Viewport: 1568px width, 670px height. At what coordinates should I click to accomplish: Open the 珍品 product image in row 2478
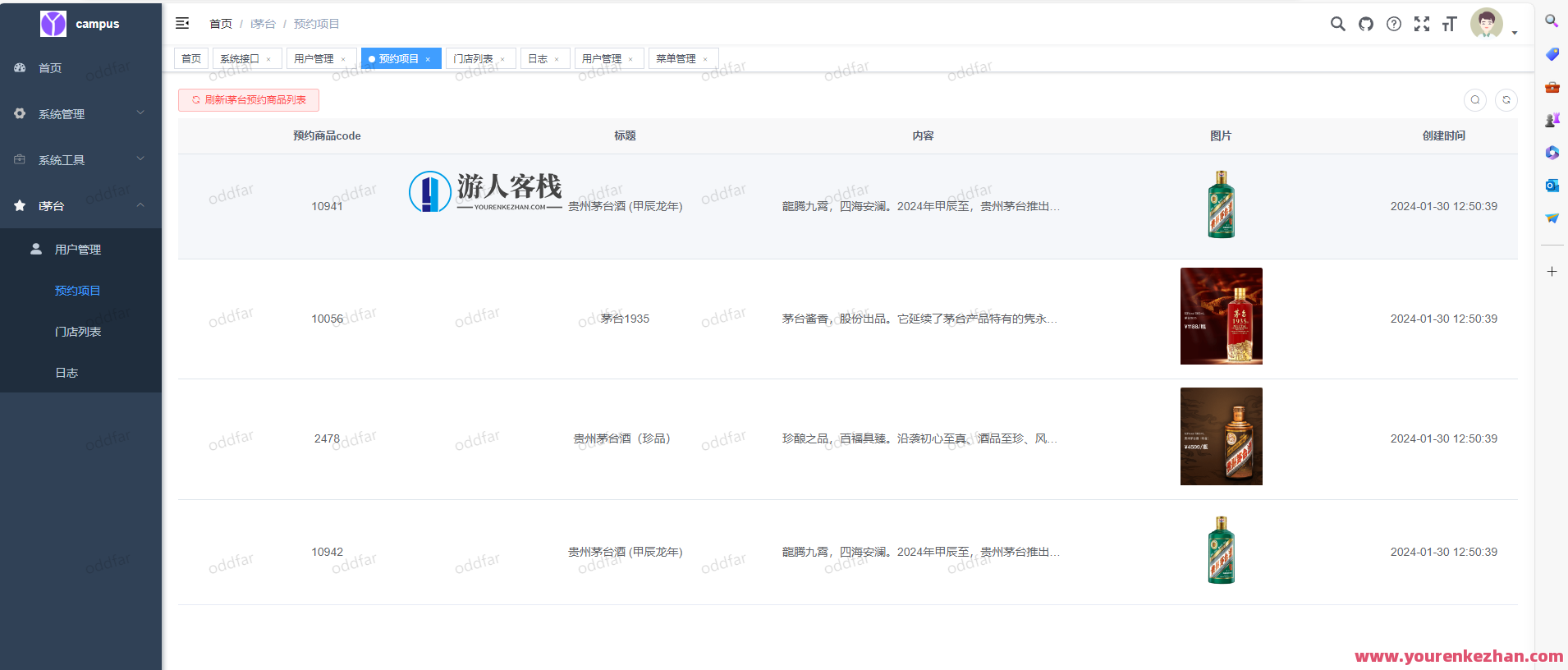[1222, 436]
